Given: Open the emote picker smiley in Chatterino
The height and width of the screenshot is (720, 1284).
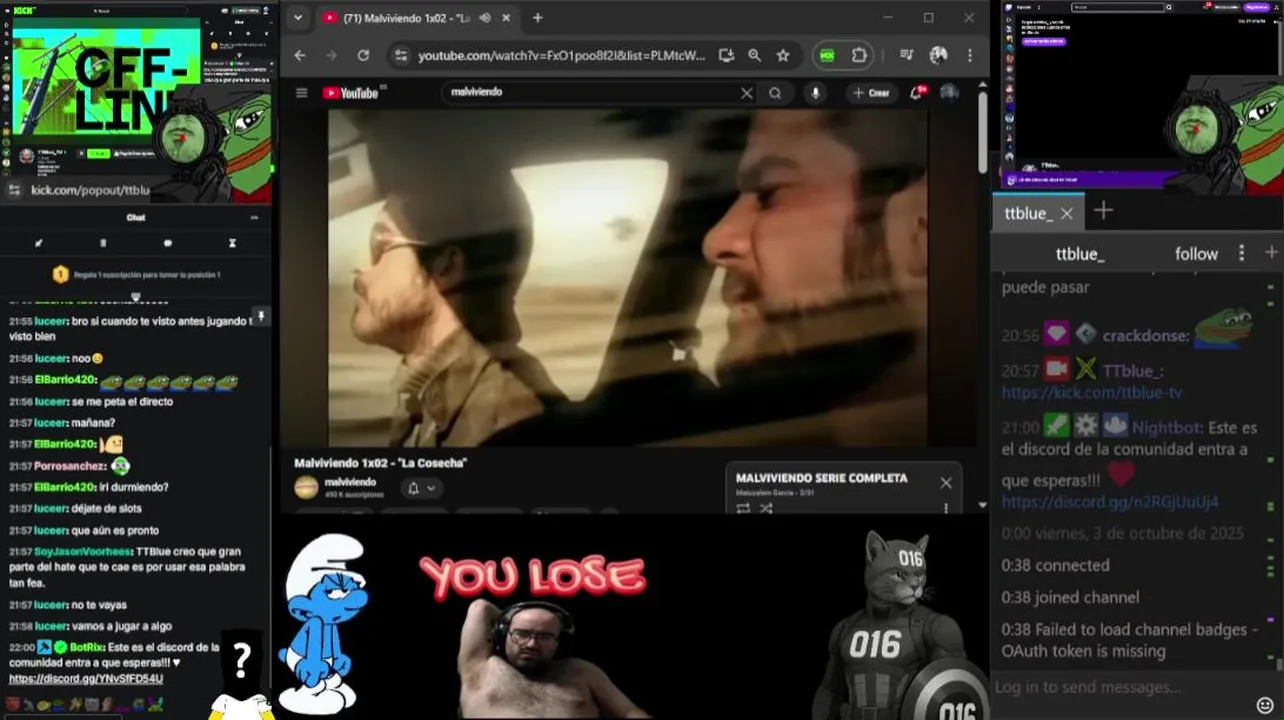Looking at the screenshot, I should [x=1264, y=706].
